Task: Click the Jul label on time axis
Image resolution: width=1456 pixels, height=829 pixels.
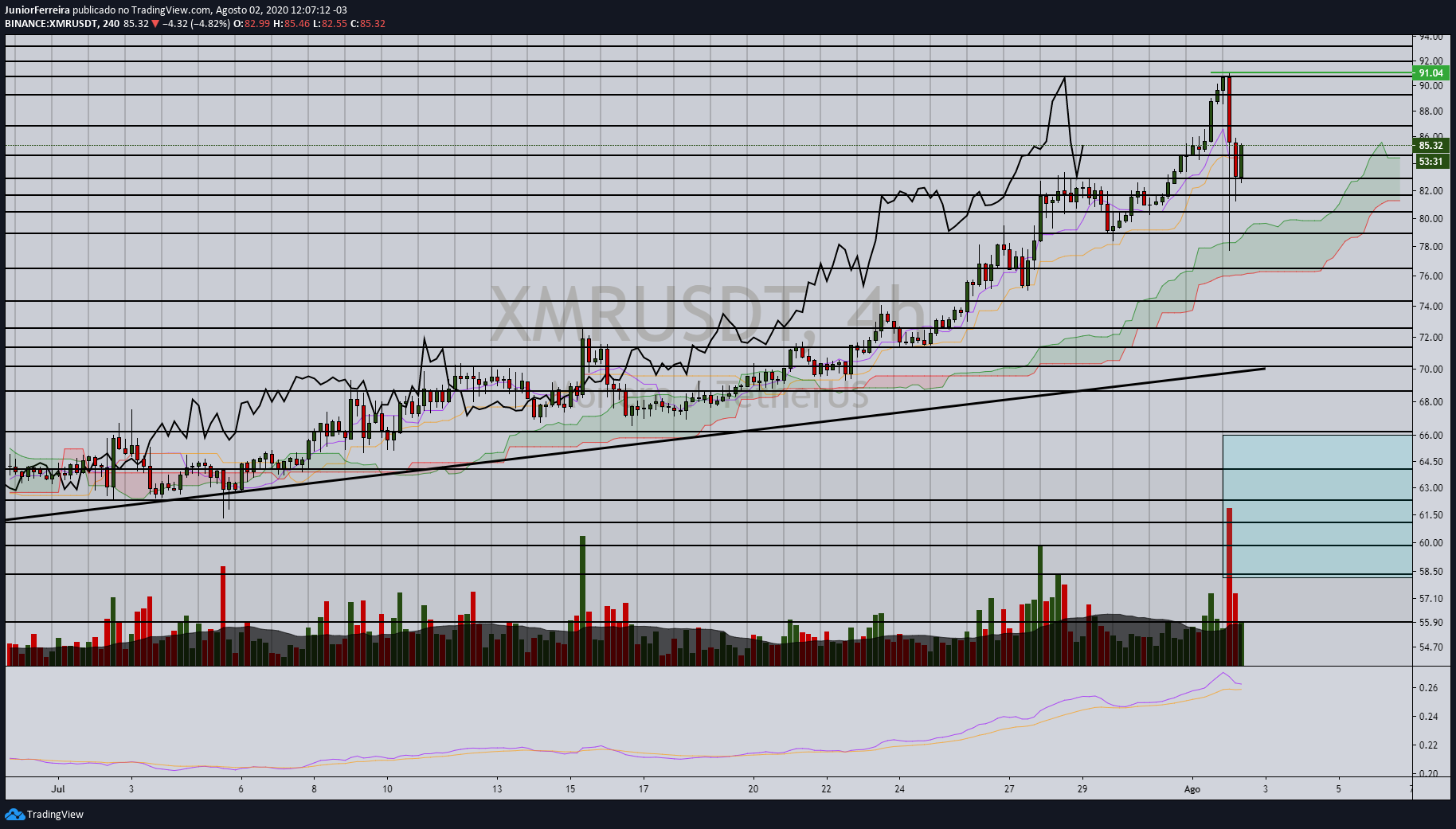Action: pos(57,789)
